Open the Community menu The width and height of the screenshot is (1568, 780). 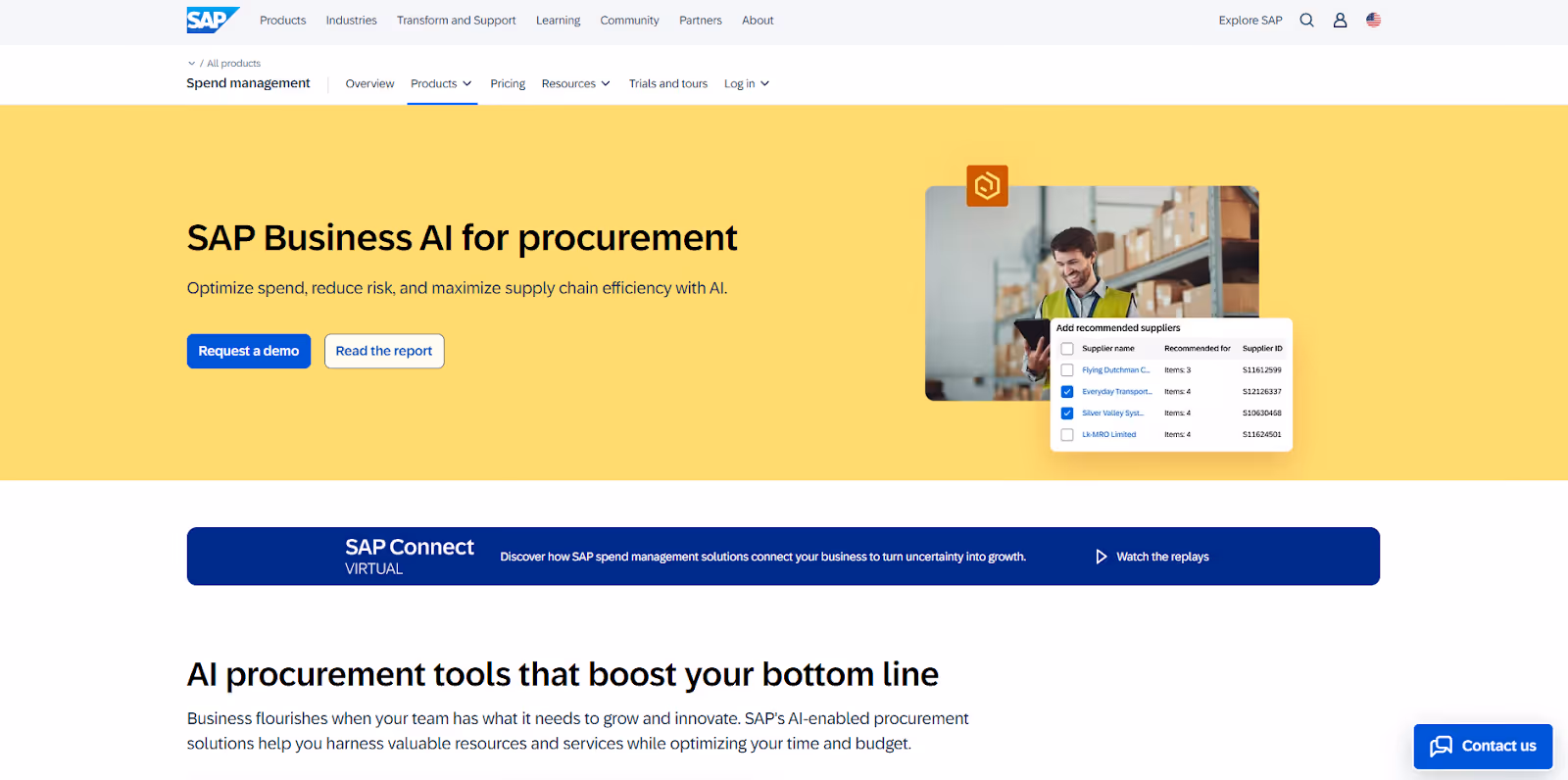coord(629,20)
